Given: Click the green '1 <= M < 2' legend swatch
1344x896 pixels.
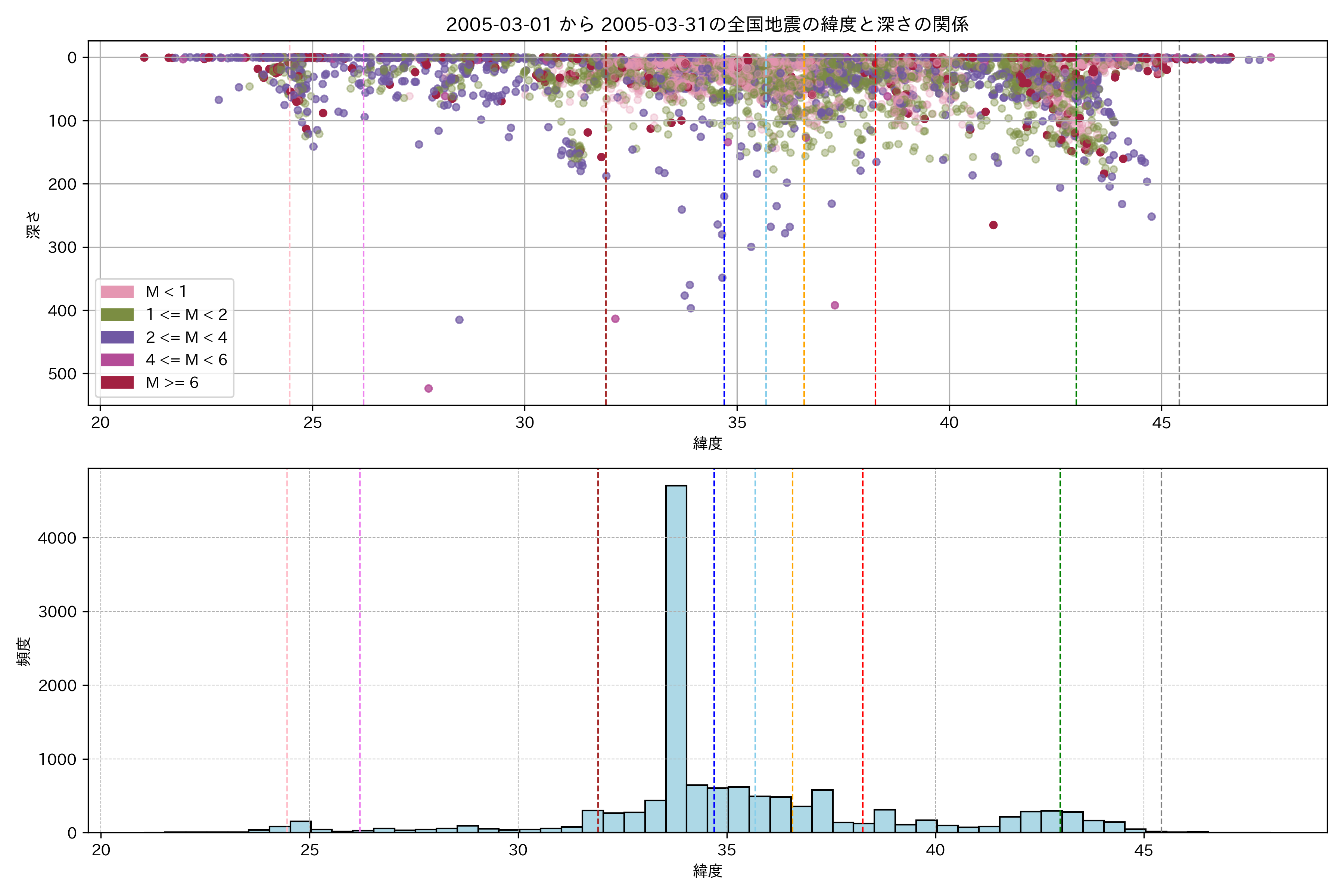Looking at the screenshot, I should point(117,315).
